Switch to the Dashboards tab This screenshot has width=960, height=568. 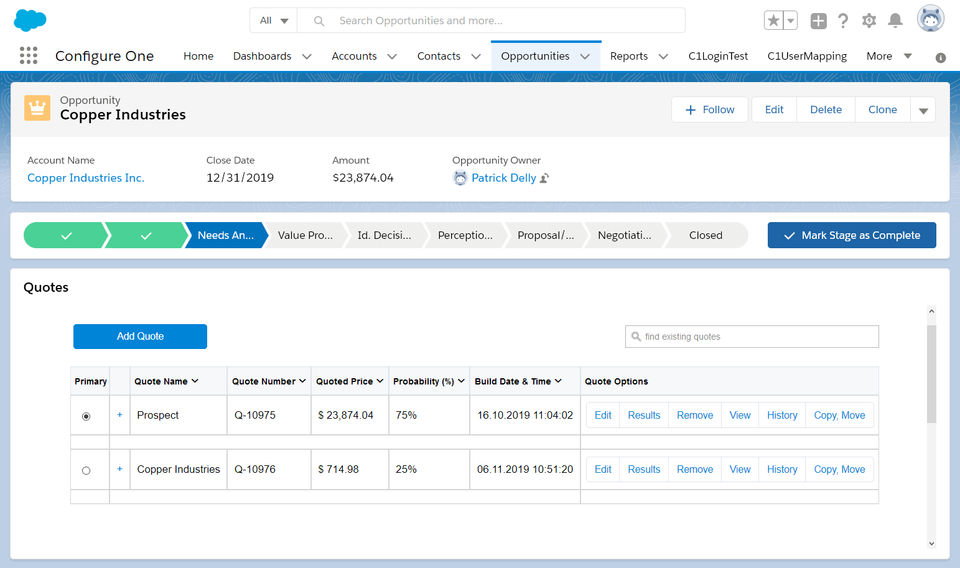[262, 57]
